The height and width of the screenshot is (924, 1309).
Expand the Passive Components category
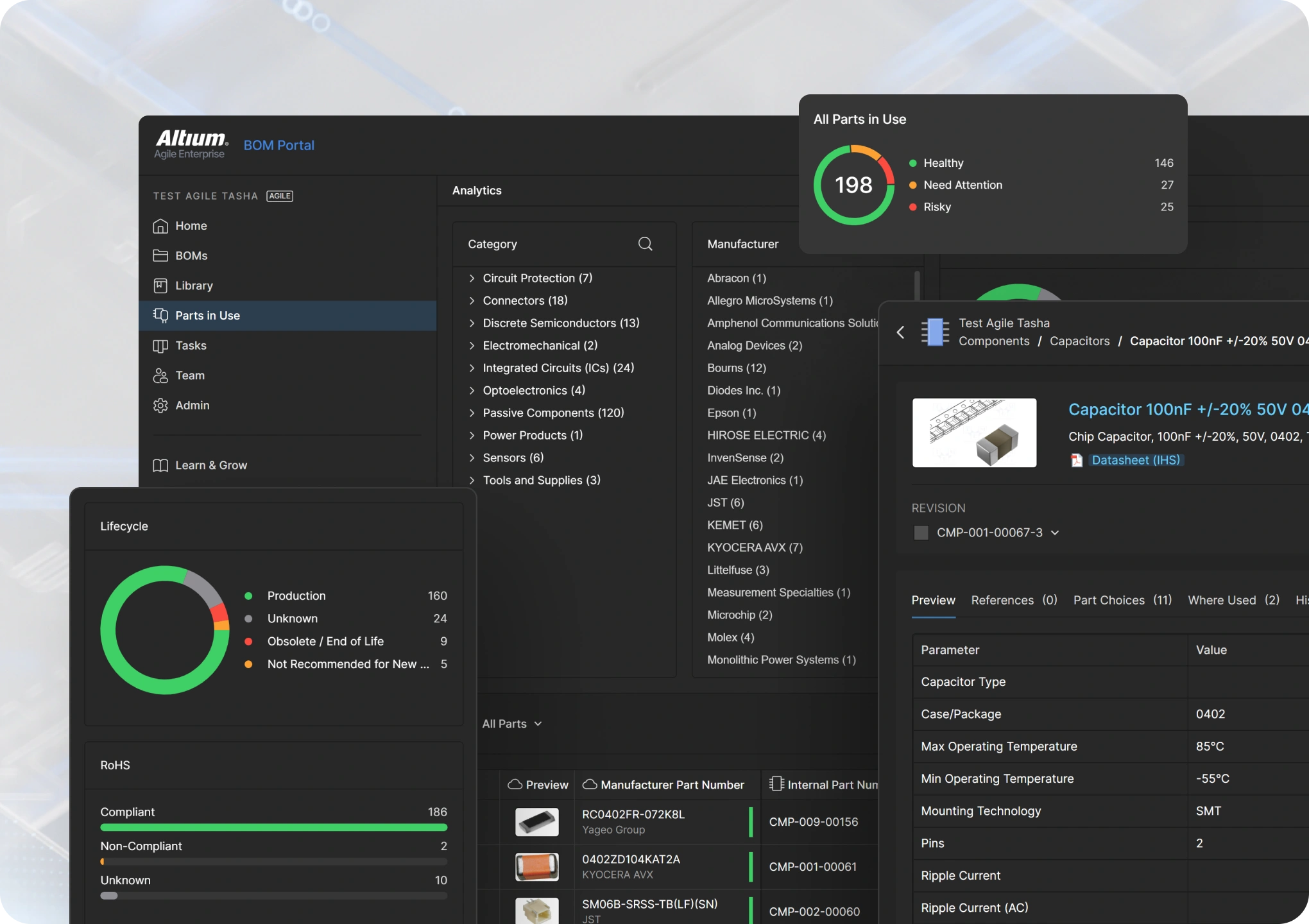pos(472,413)
